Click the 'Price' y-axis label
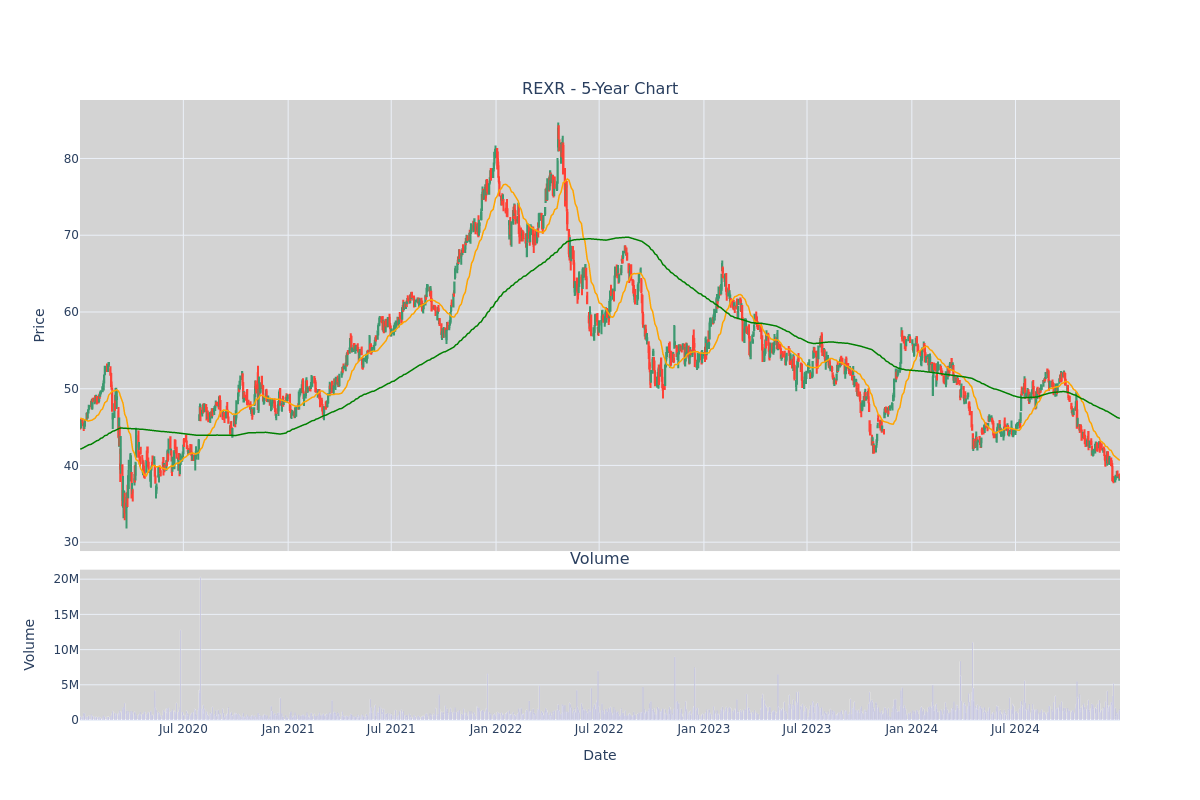 pos(40,325)
